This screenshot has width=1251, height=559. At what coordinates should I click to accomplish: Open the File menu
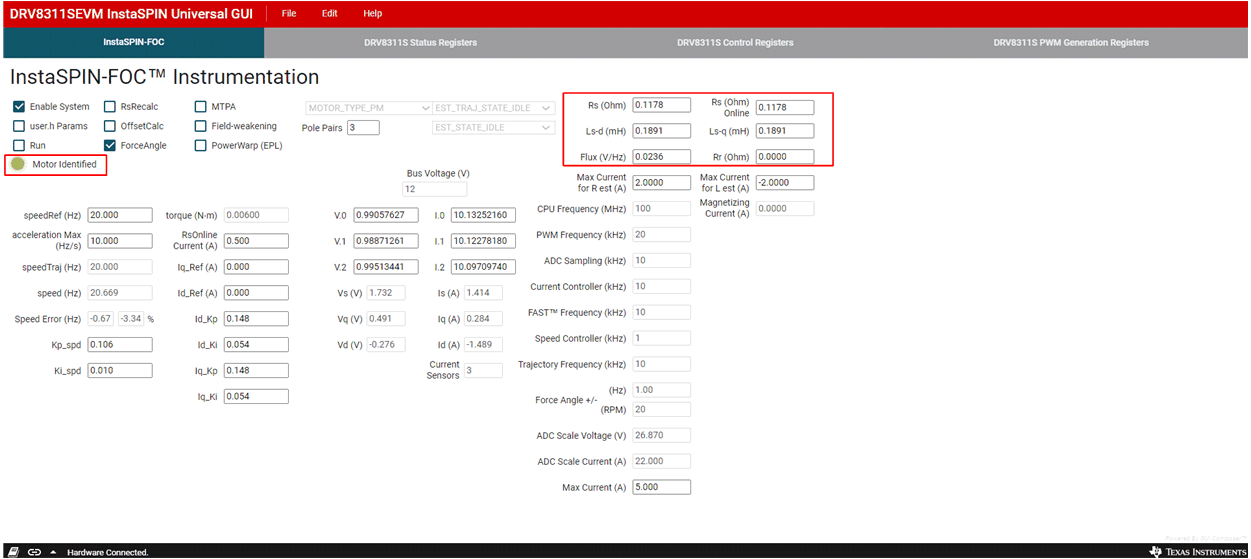[289, 14]
